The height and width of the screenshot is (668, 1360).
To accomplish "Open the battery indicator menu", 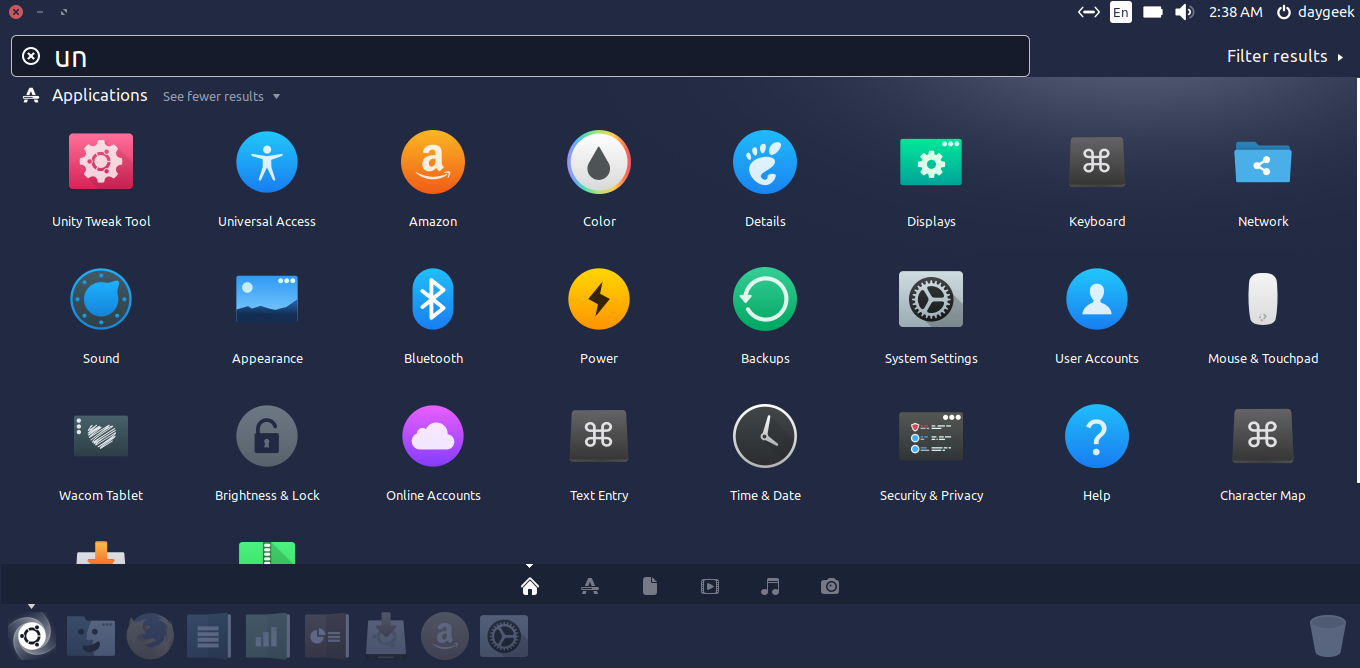I will point(1153,12).
